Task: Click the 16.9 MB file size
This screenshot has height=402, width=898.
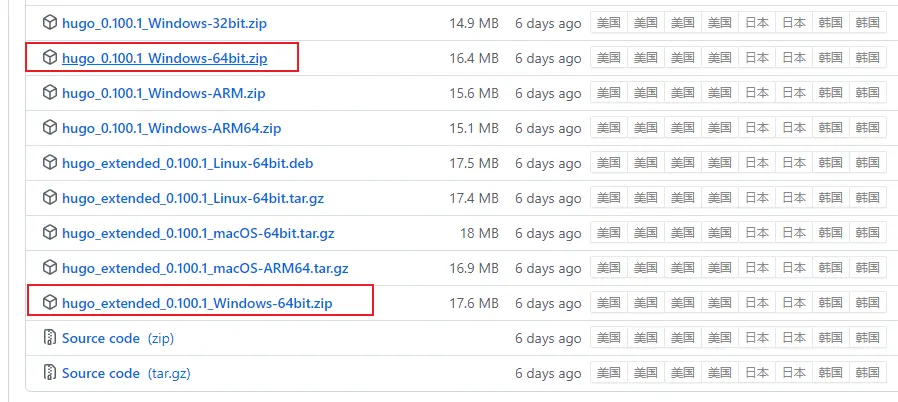Action: (x=474, y=269)
